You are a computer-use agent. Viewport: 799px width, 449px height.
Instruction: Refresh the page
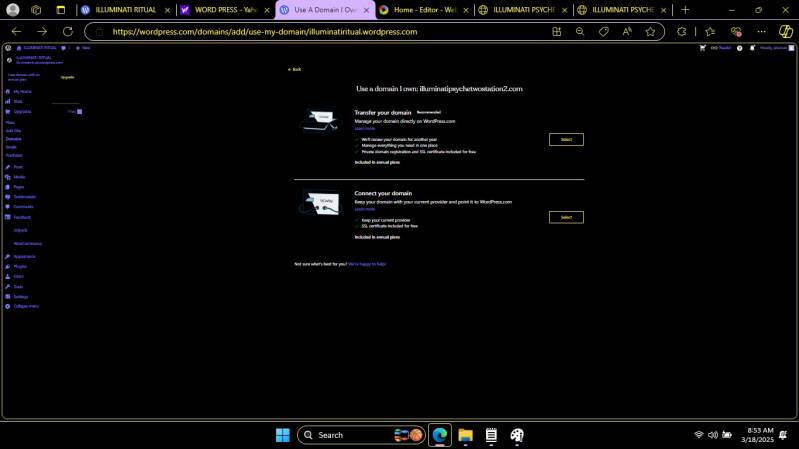click(68, 32)
